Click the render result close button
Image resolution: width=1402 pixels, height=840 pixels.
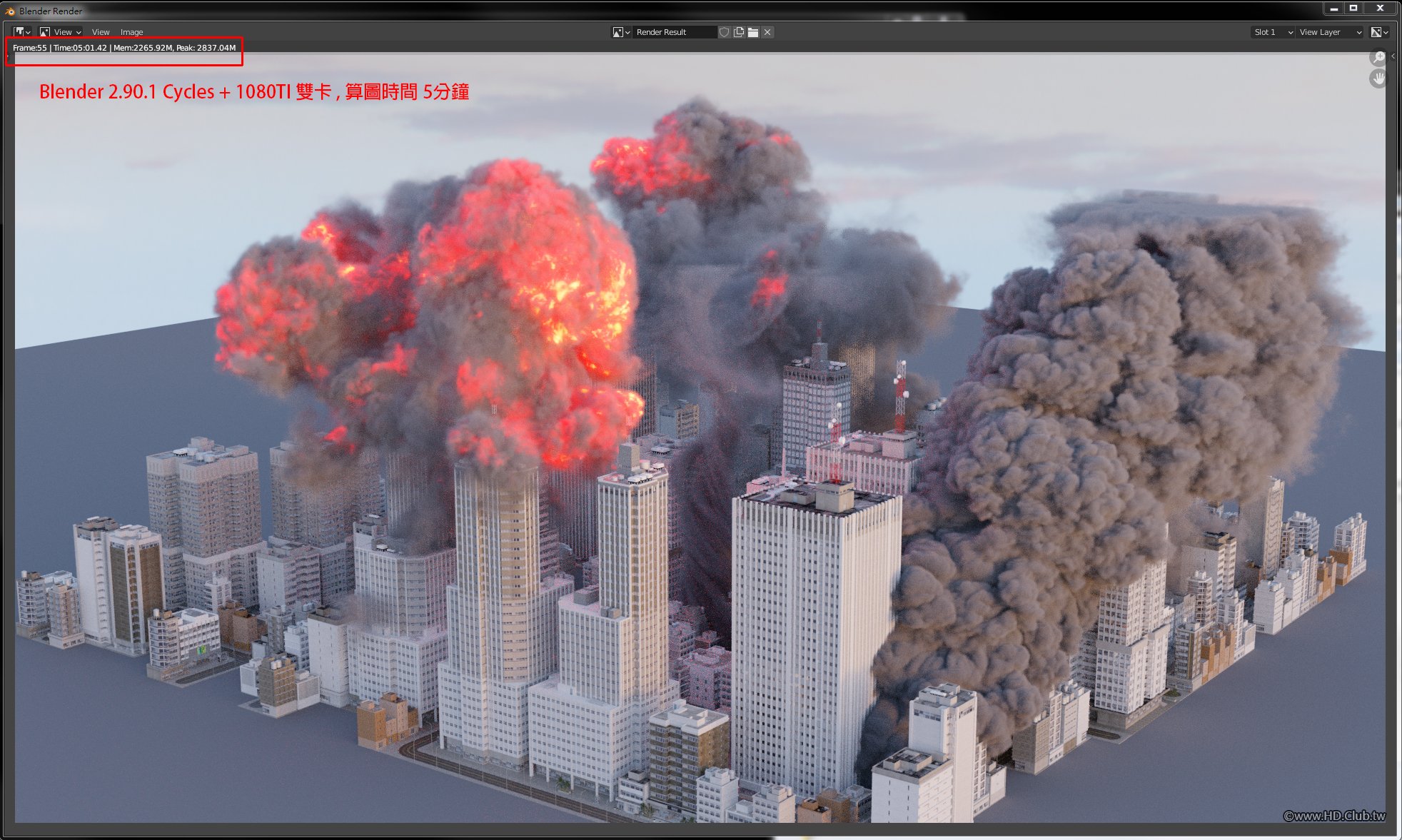[767, 32]
